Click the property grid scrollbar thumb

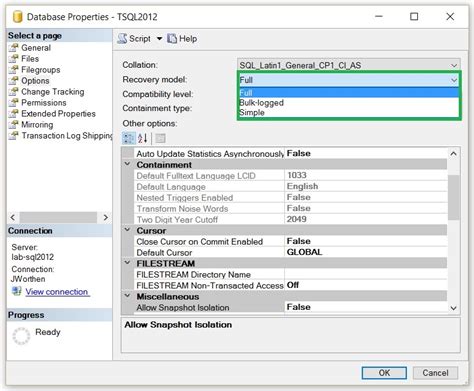point(453,197)
